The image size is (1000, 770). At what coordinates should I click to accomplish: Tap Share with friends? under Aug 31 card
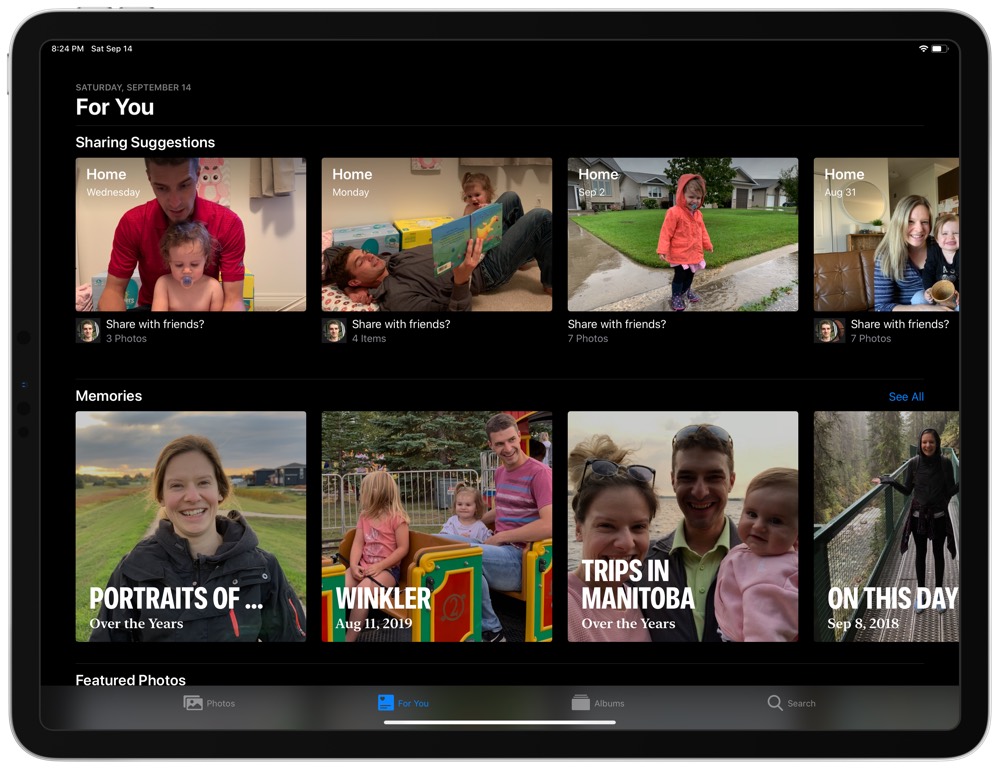(900, 324)
